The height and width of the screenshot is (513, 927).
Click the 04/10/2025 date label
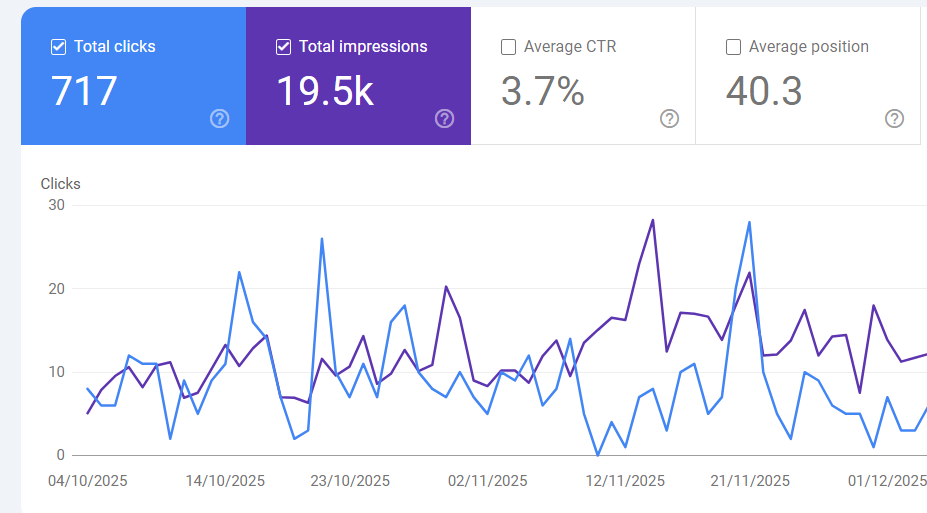[x=87, y=481]
